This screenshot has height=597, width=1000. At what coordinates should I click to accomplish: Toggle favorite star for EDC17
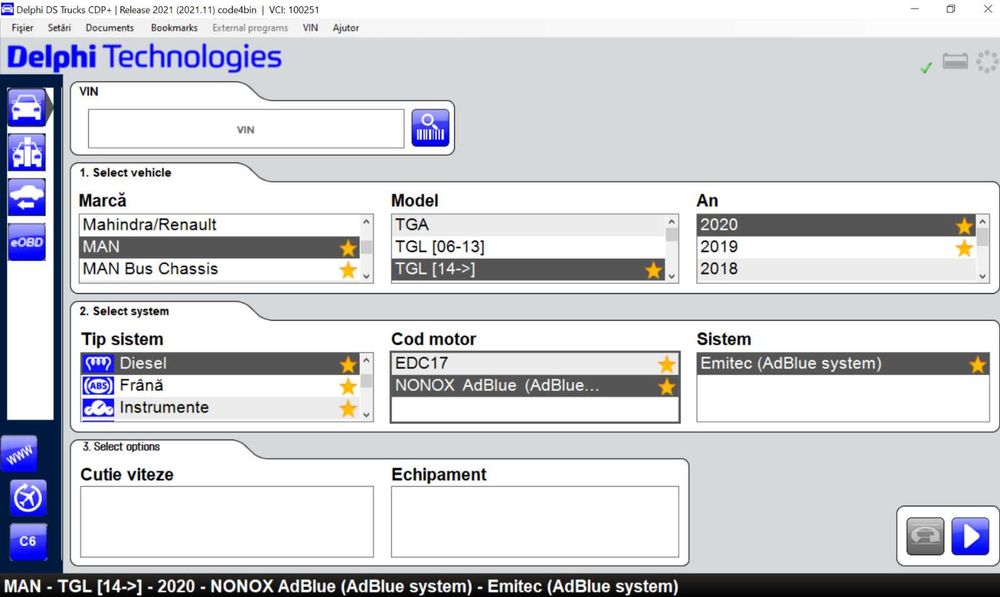coord(666,364)
